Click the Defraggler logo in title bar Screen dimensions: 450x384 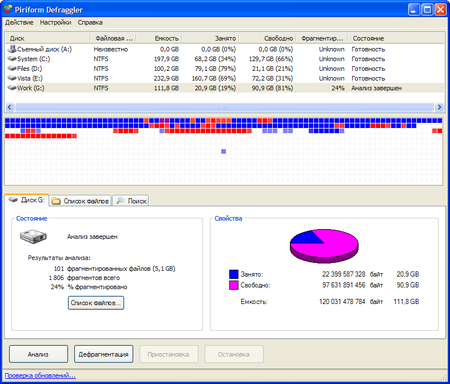tap(8, 9)
